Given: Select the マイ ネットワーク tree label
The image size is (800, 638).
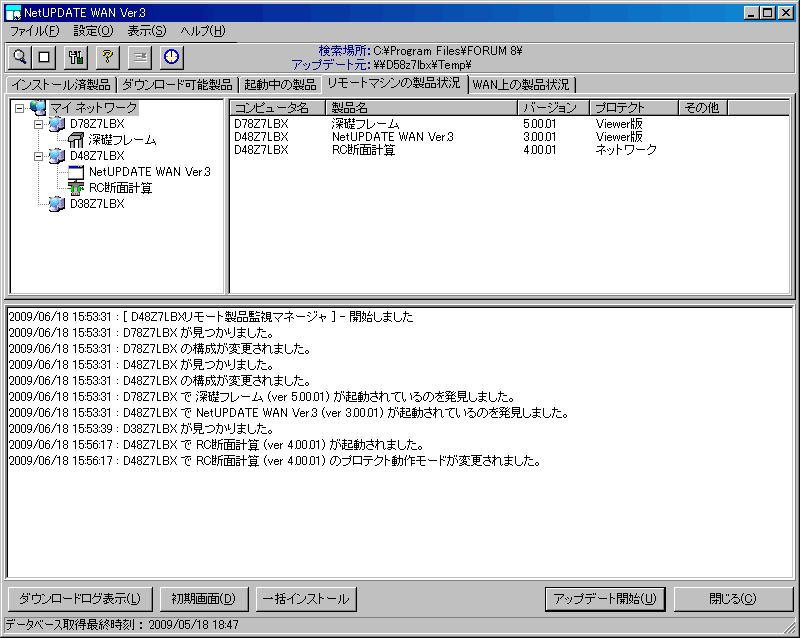Looking at the screenshot, I should (93, 108).
